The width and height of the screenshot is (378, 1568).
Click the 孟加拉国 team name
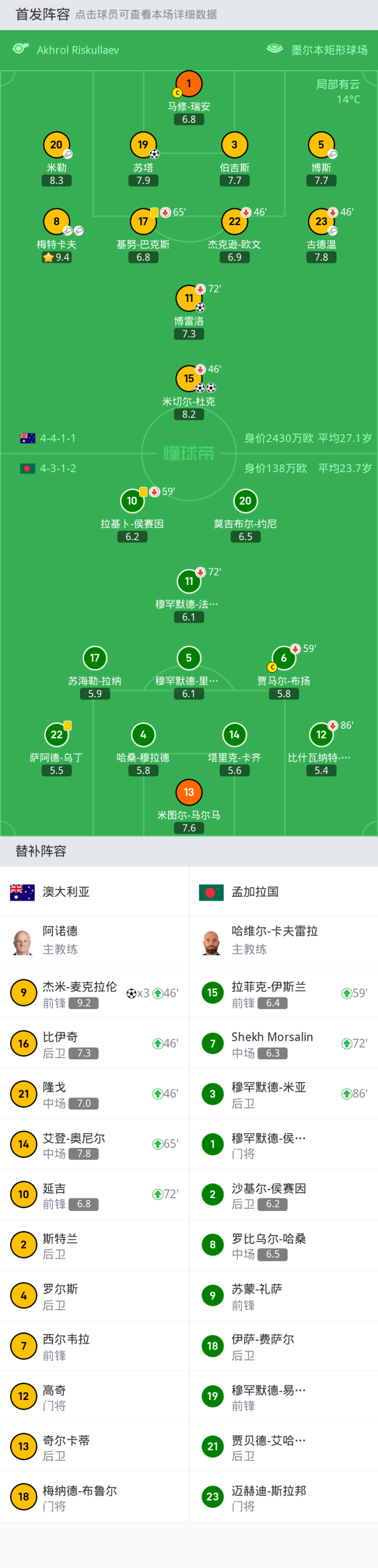(255, 892)
